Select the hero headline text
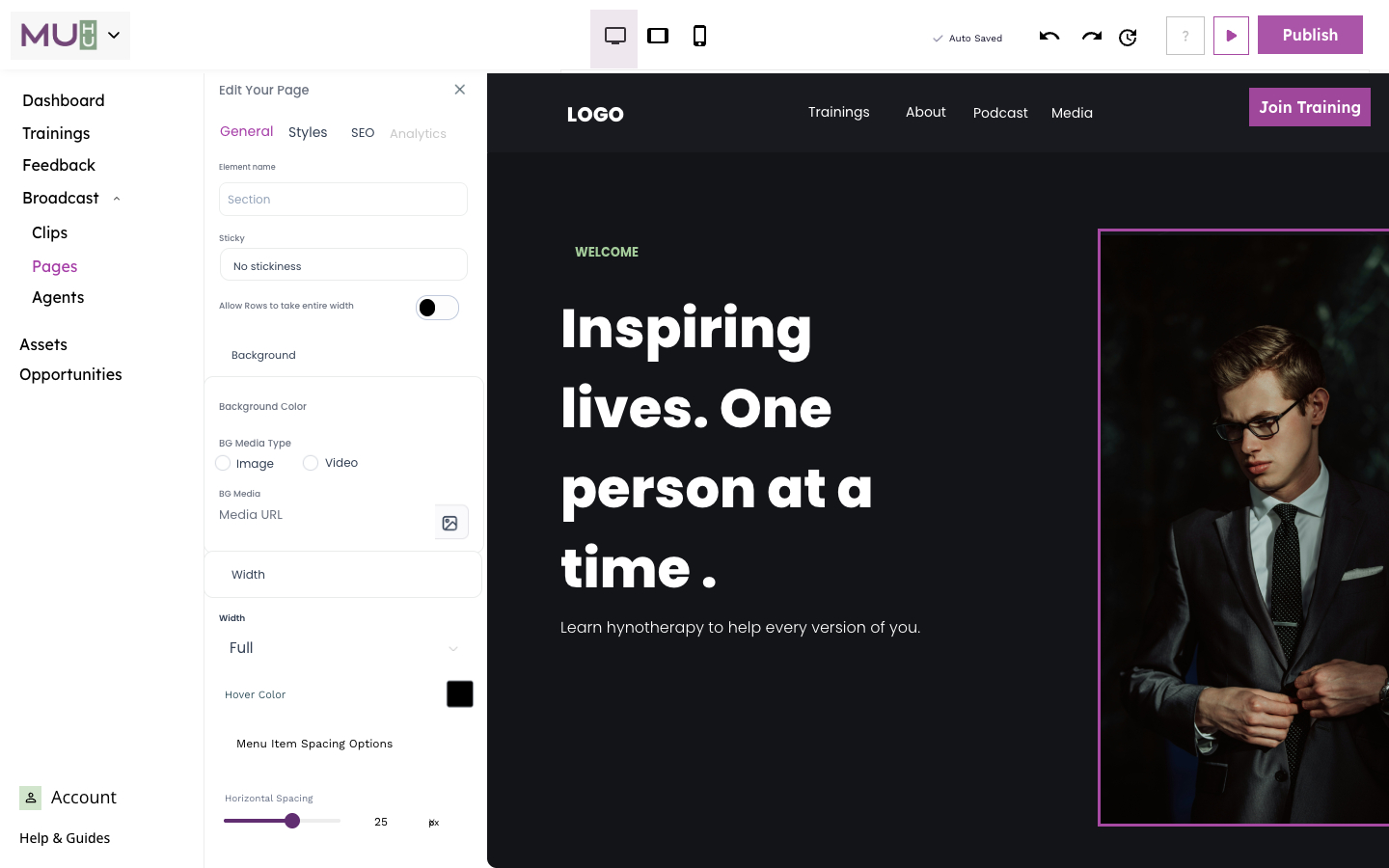 pyautogui.click(x=717, y=448)
